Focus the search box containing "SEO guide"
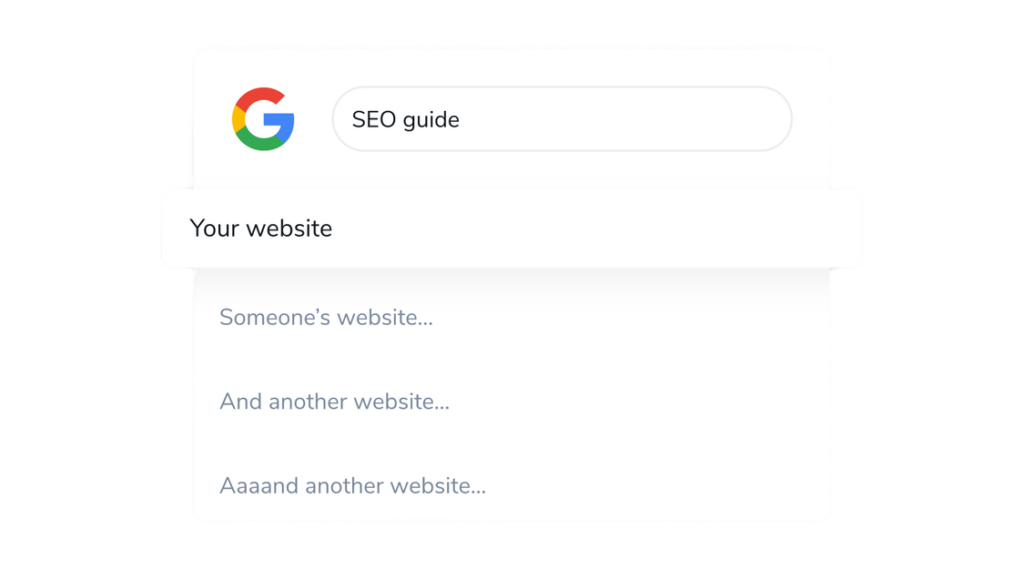The width and height of the screenshot is (1024, 570). point(561,119)
